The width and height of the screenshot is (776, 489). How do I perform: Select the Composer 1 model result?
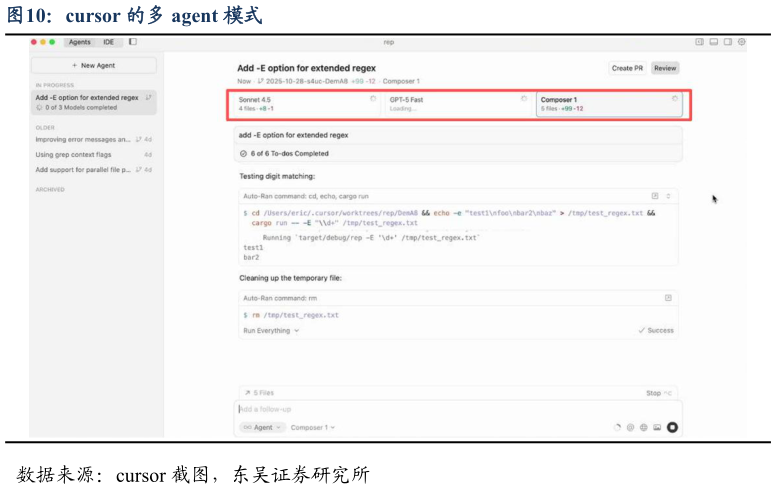pyautogui.click(x=608, y=104)
